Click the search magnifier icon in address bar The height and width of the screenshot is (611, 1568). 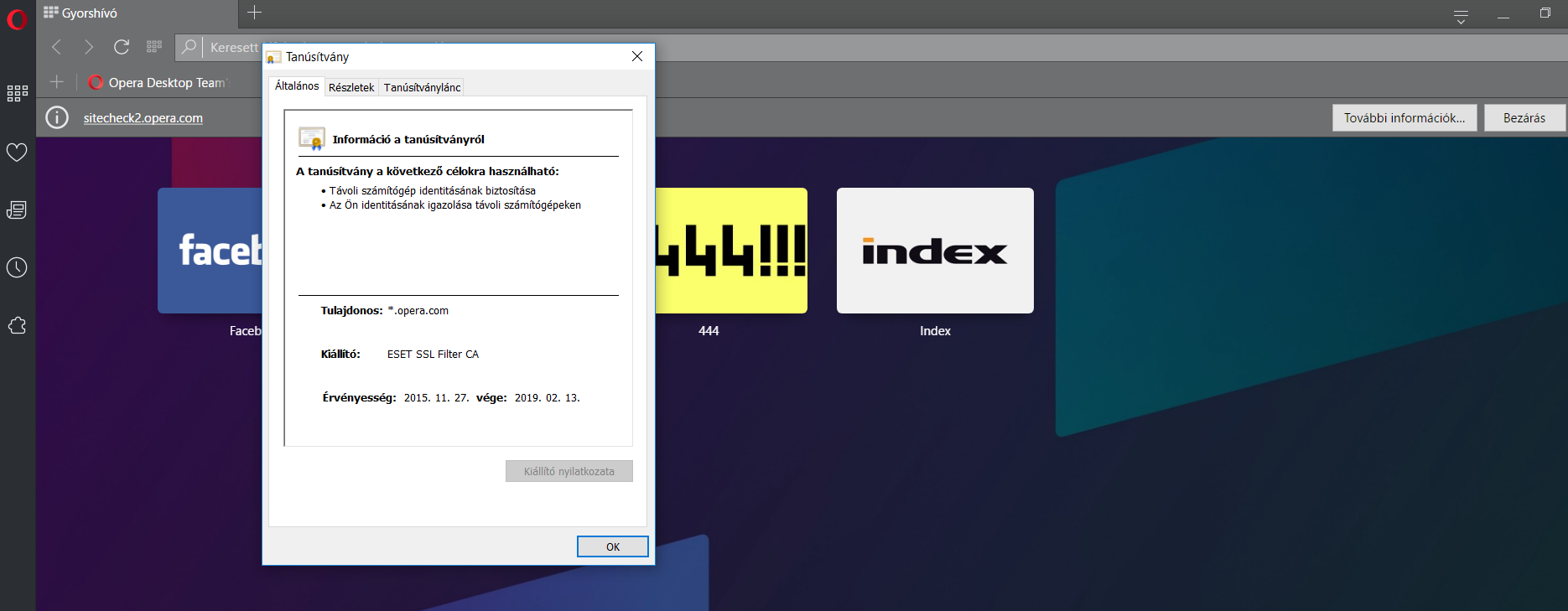(190, 47)
